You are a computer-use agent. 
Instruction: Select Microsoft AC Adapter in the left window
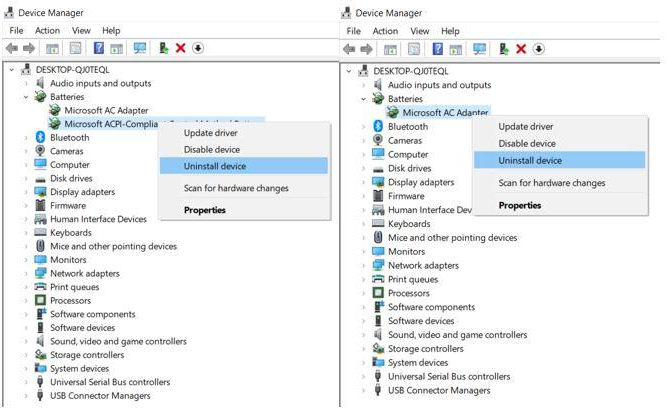coord(106,111)
